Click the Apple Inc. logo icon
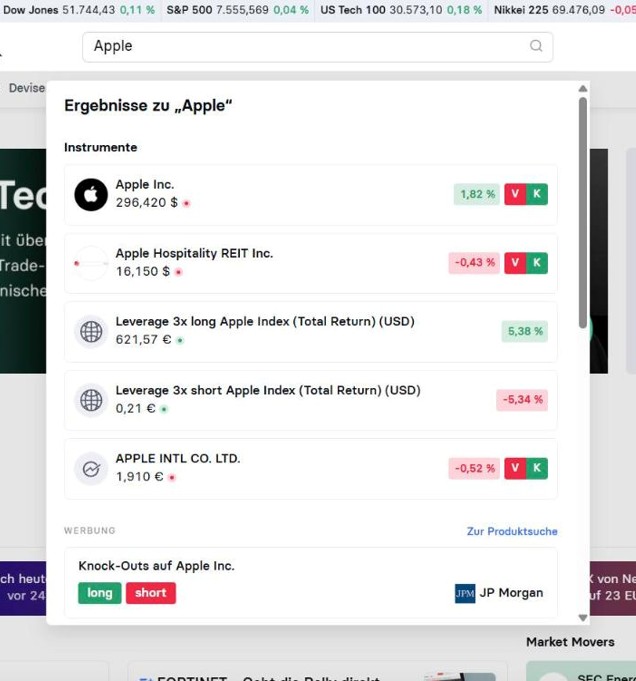The width and height of the screenshot is (636, 681). coord(91,195)
